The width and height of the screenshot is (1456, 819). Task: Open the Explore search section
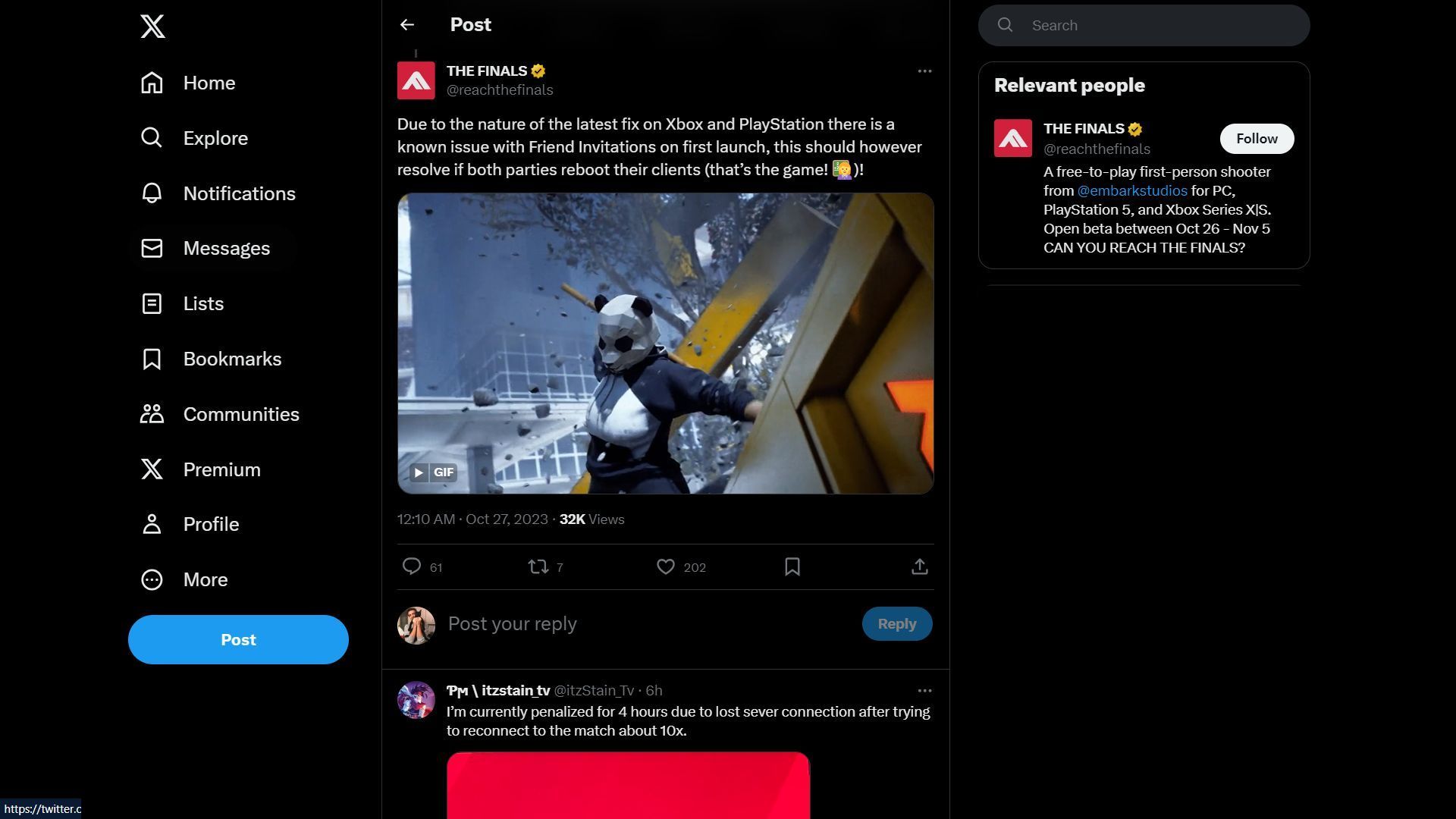click(x=215, y=139)
